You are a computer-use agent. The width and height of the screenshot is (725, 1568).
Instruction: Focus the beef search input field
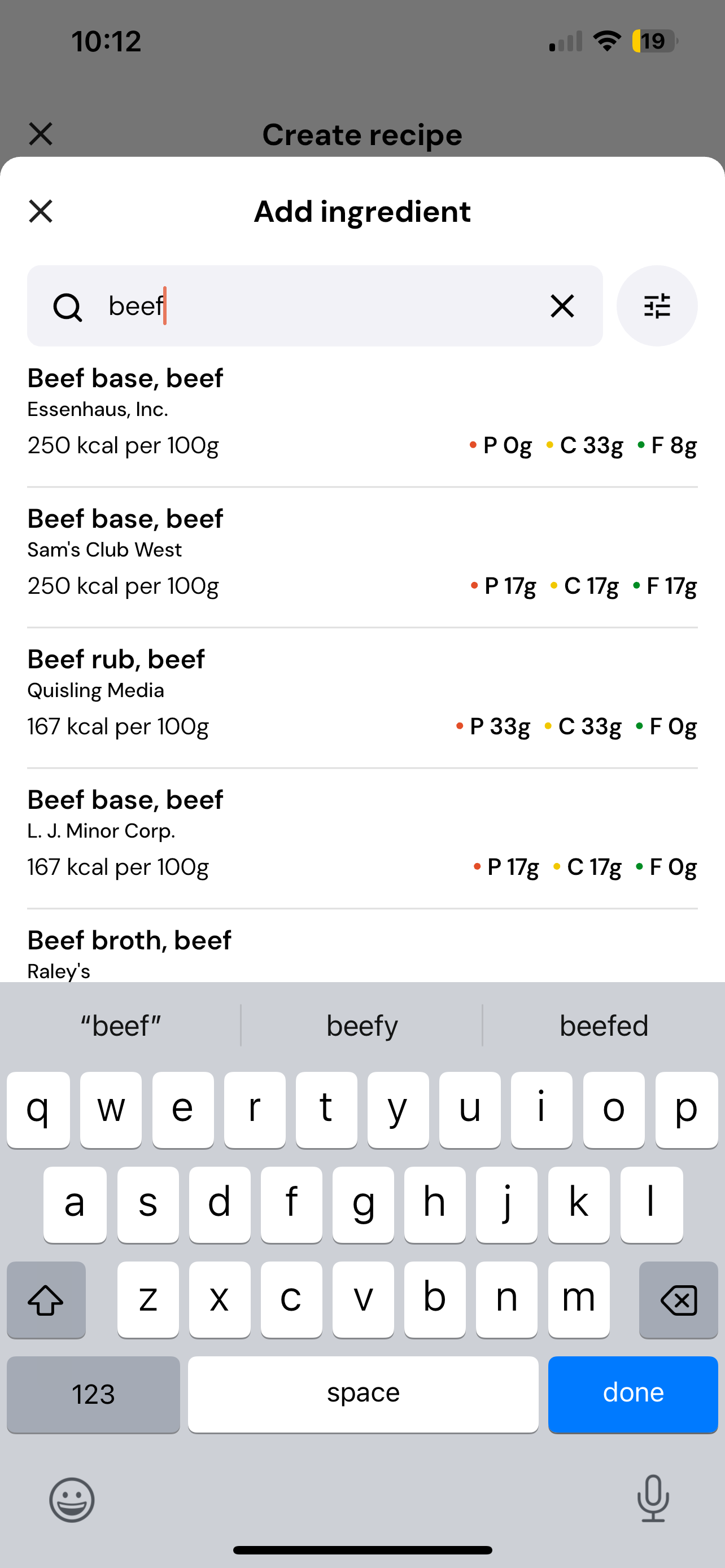(315, 305)
